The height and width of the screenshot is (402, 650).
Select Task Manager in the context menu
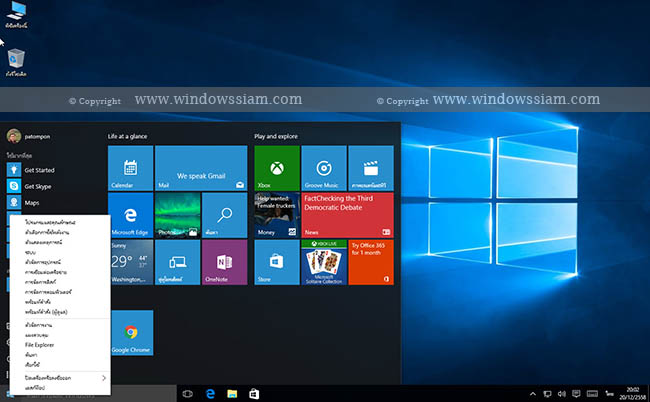coord(60,325)
